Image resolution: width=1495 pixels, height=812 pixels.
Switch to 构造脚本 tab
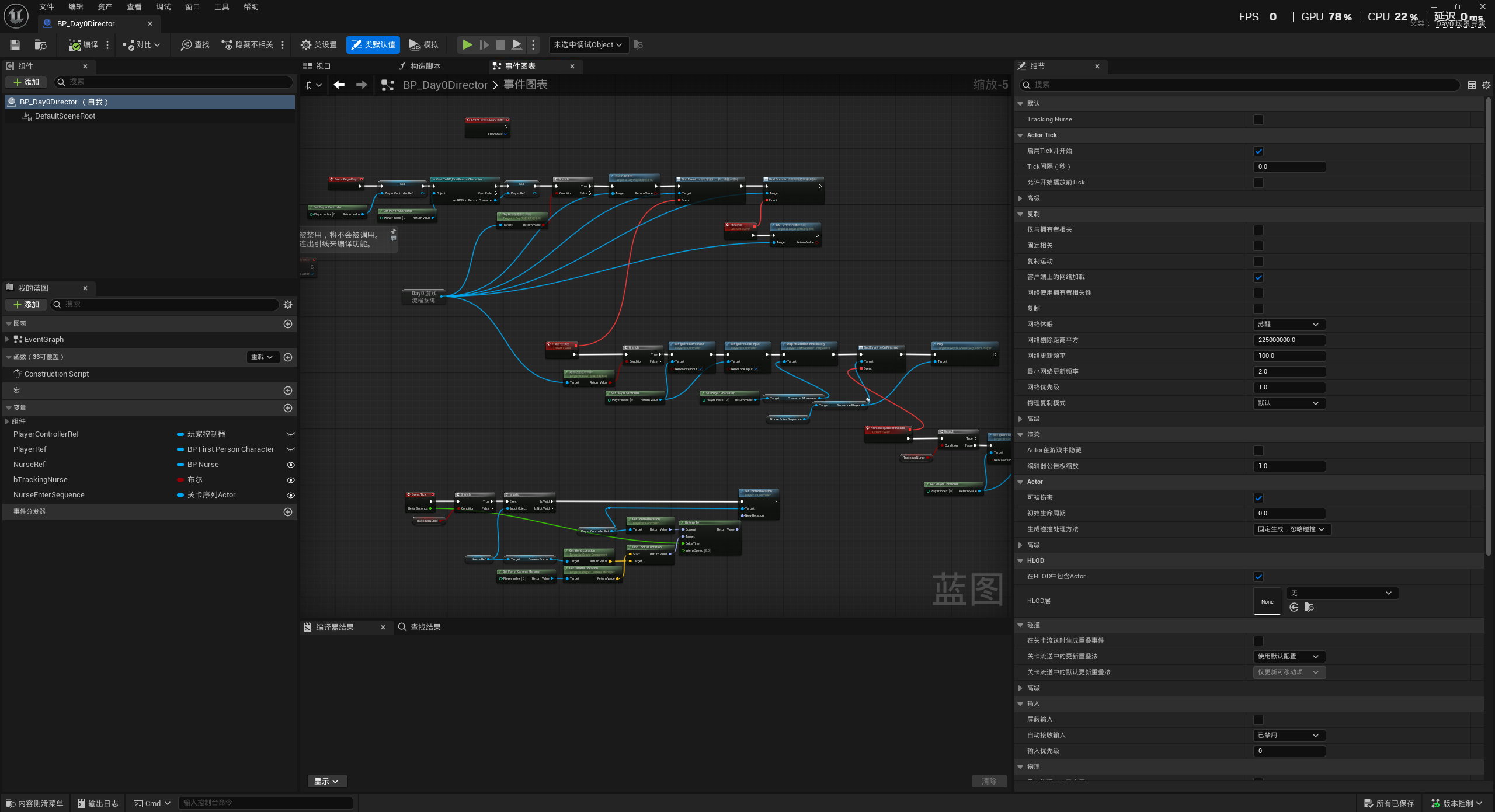[x=419, y=67]
